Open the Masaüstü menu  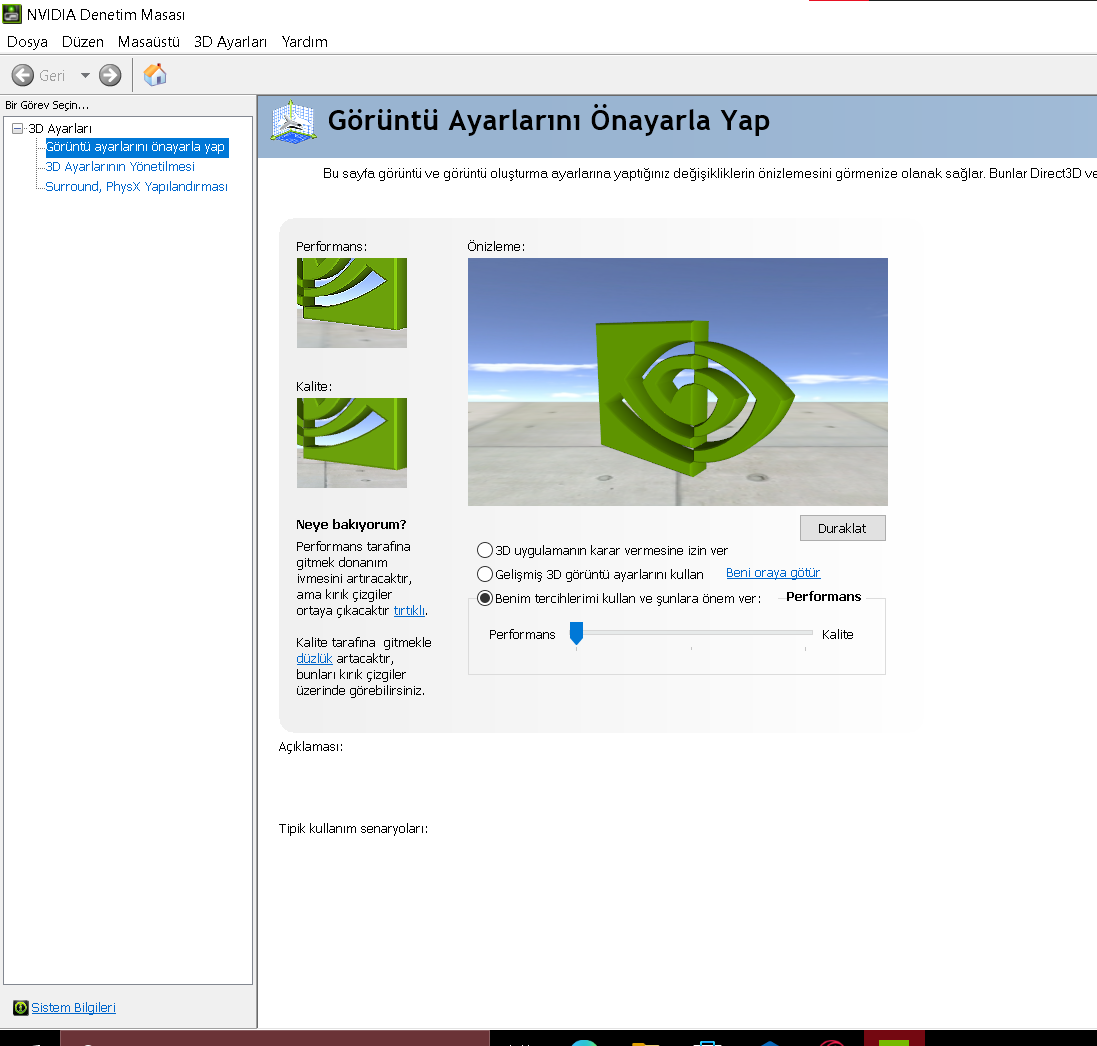click(148, 42)
